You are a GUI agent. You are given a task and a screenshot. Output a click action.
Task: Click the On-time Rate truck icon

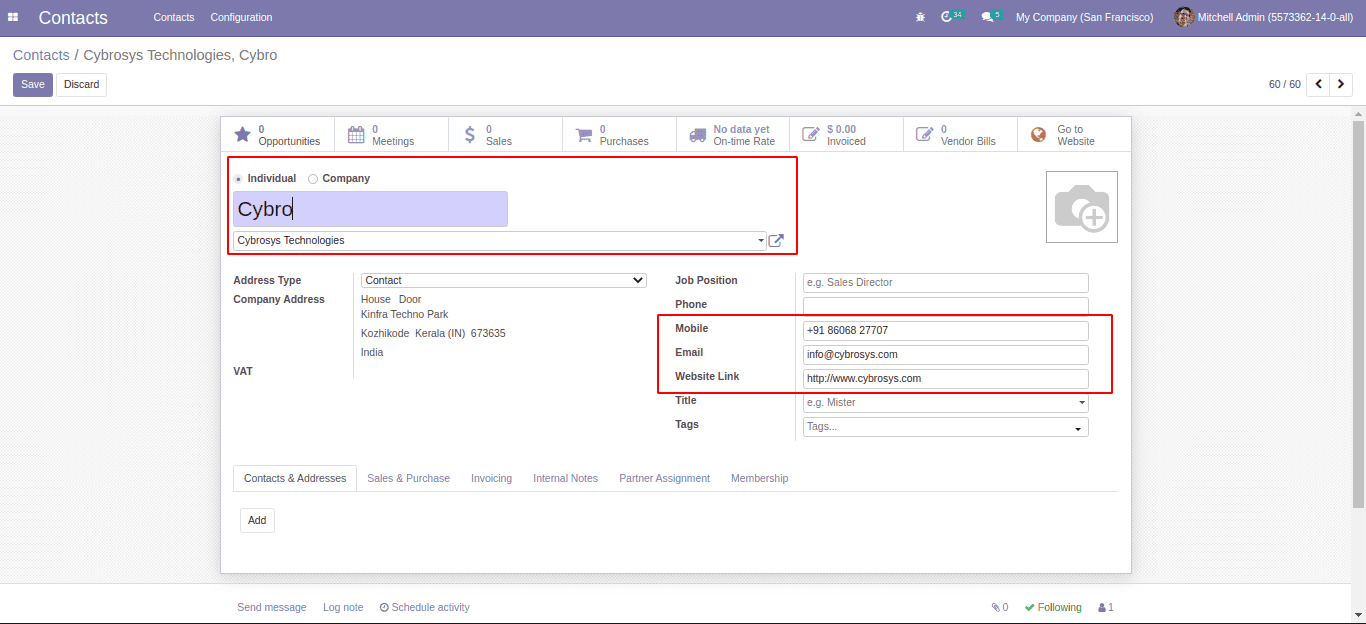tap(697, 135)
